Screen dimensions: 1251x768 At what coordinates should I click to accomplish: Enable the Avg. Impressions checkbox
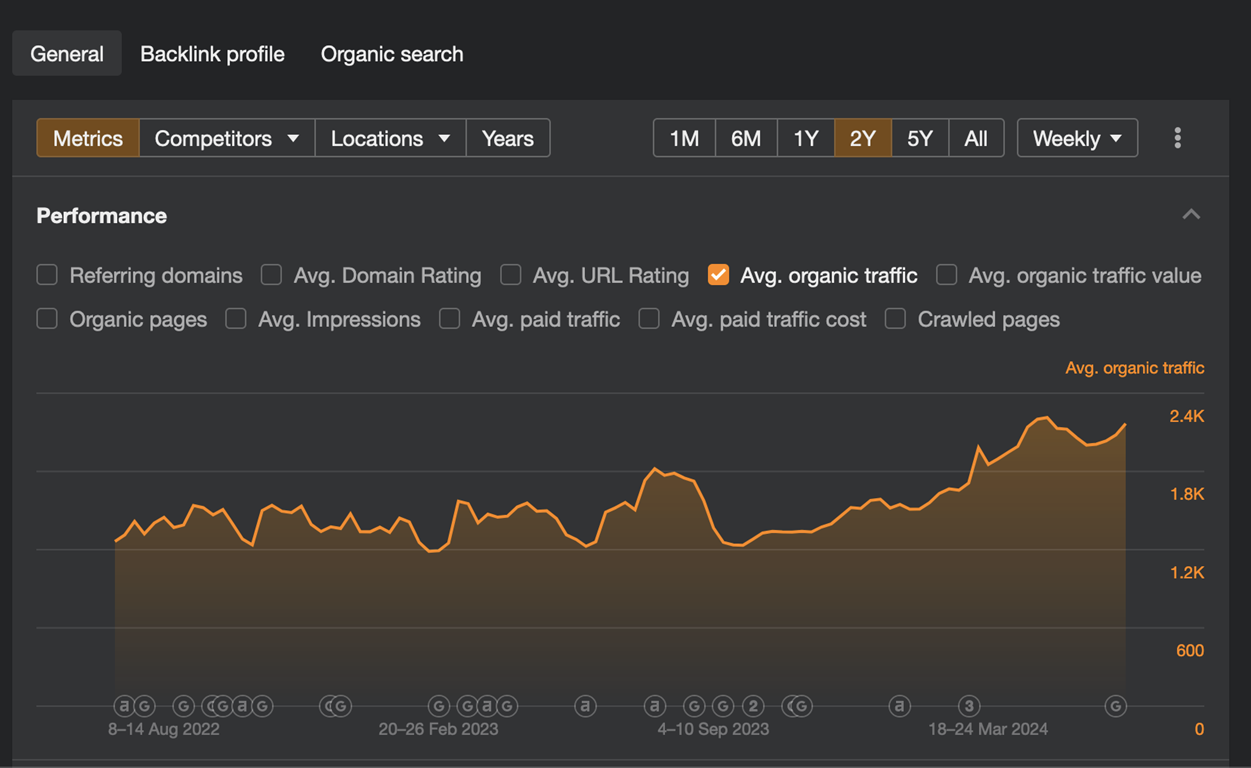point(235,319)
